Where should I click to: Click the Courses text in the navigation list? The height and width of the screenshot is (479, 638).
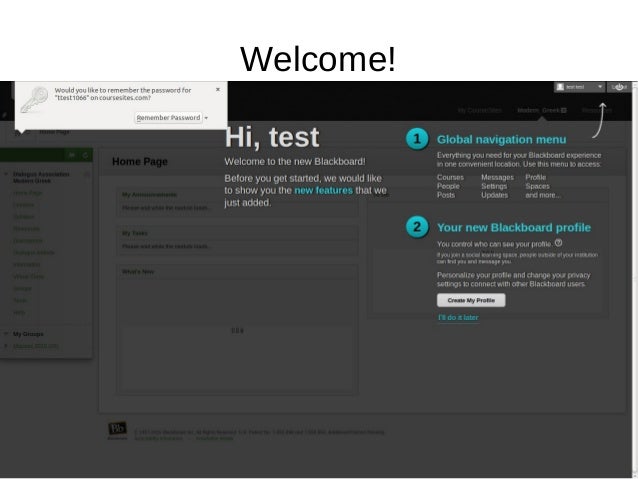[450, 177]
